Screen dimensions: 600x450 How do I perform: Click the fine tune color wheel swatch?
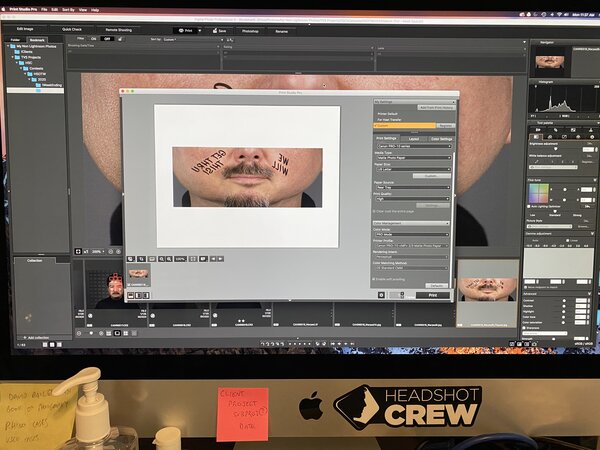[x=539, y=192]
